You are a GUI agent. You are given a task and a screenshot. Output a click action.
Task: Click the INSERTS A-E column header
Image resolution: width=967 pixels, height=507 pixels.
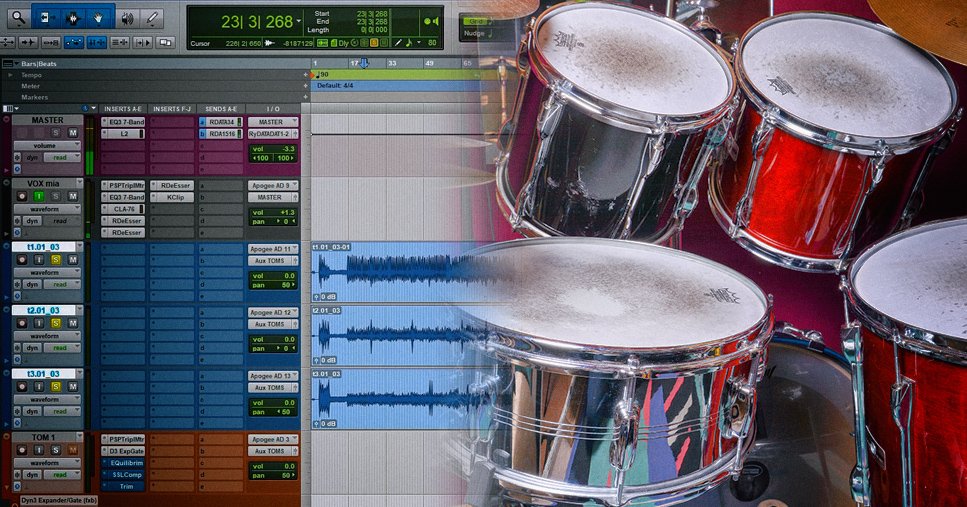click(124, 108)
